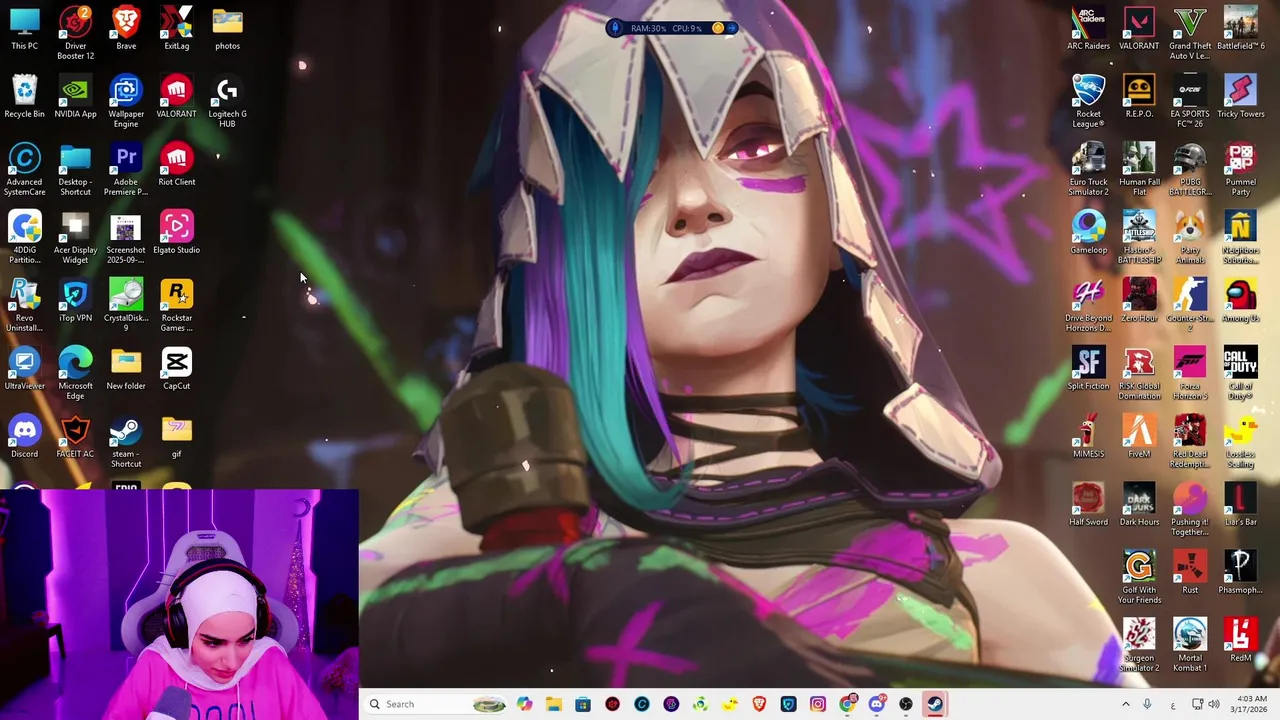Launch Battlefield 6 desktop icon
This screenshot has height=720, width=1280.
pos(1240,28)
